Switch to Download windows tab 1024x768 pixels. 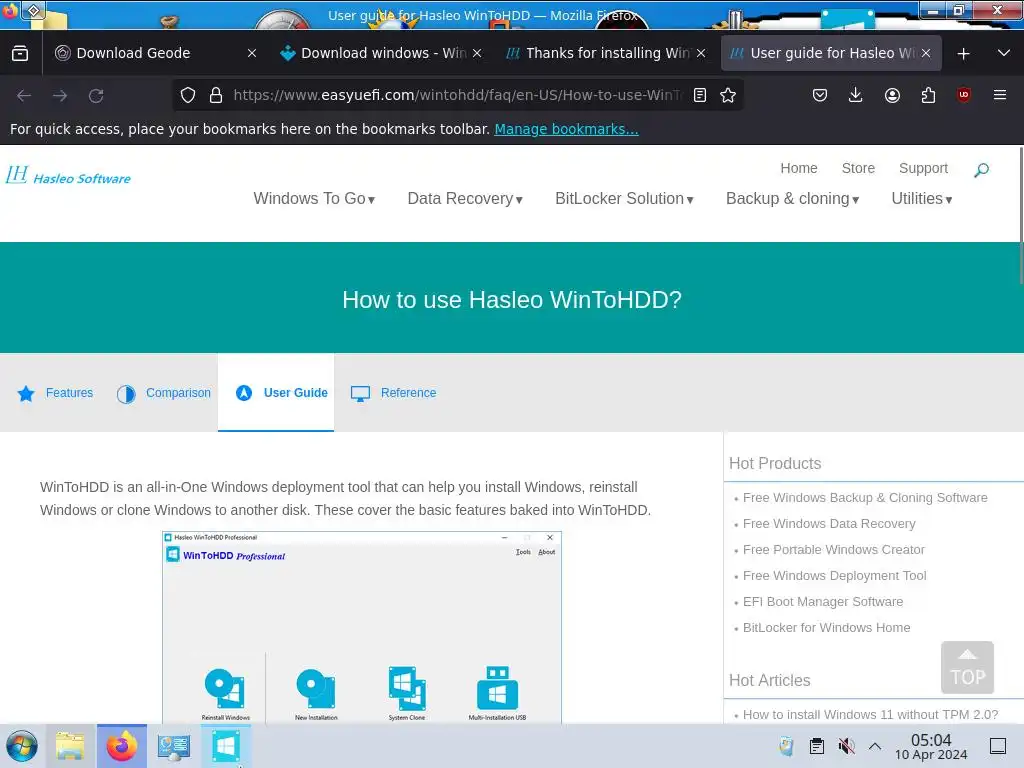click(383, 54)
